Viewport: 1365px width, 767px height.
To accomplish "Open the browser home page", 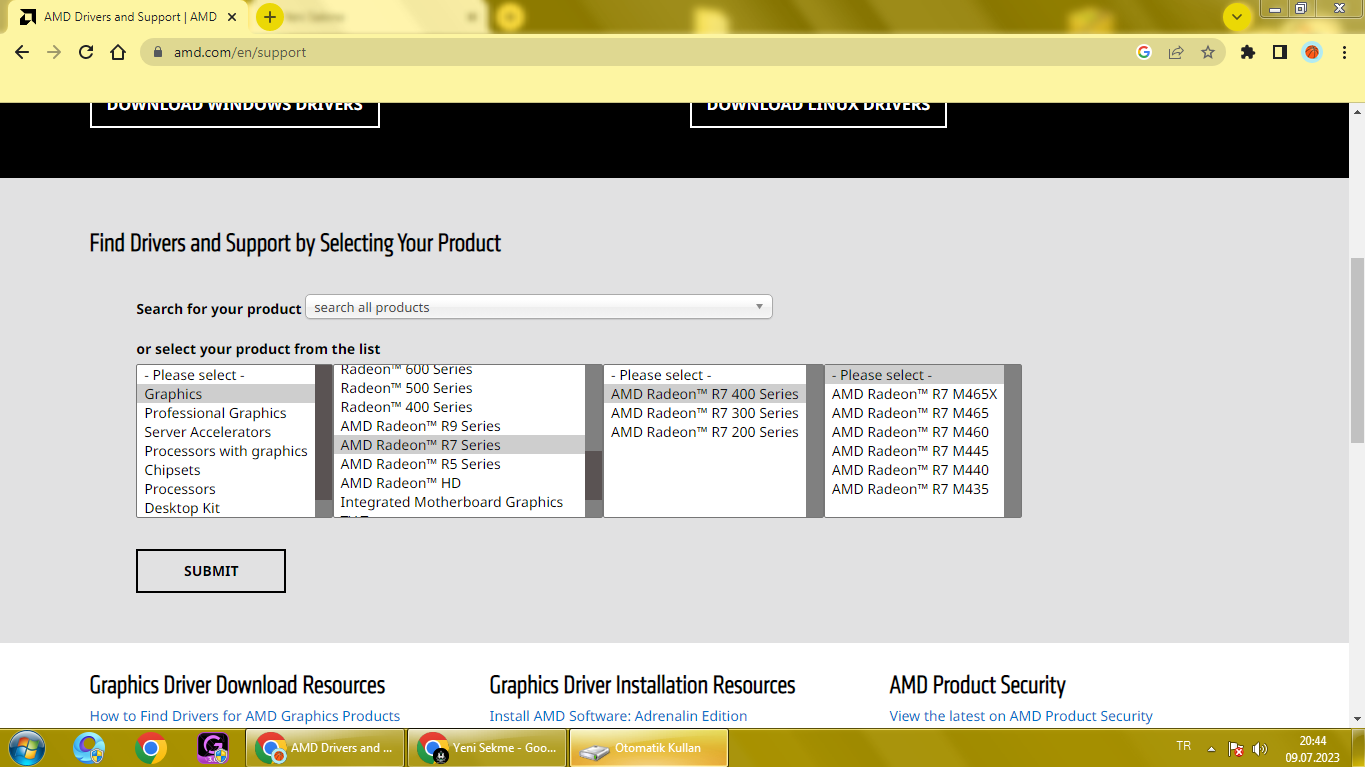I will point(118,52).
